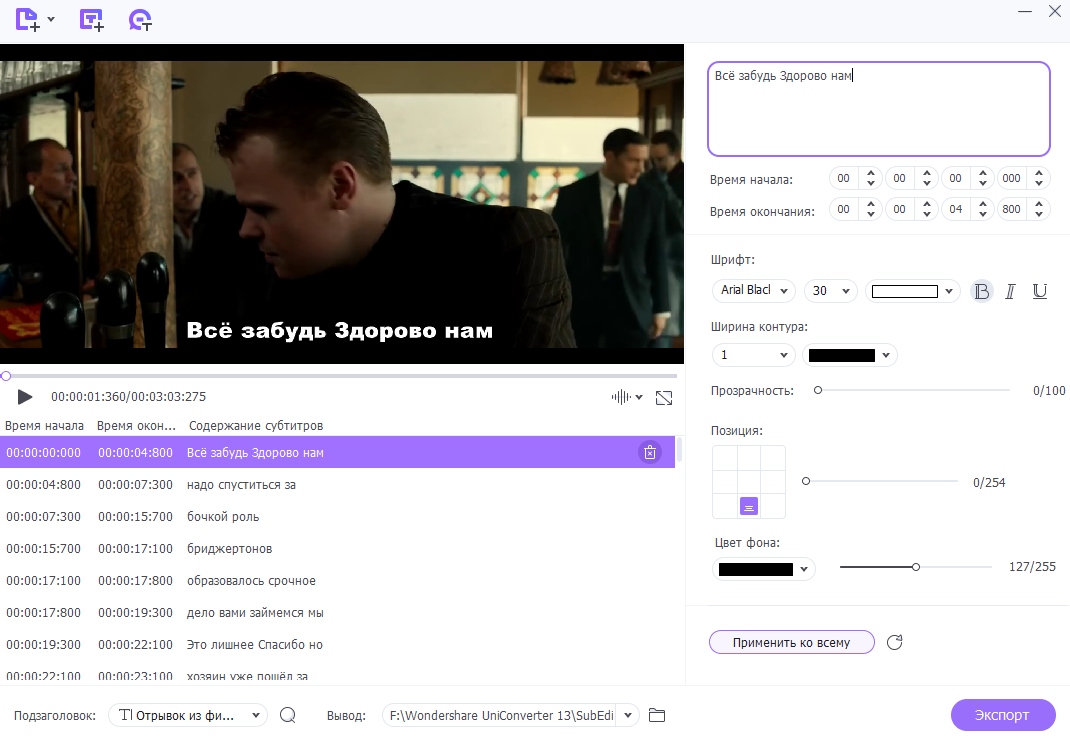The width and height of the screenshot is (1070, 744).
Task: Toggle Bold text formatting
Action: coord(982,291)
